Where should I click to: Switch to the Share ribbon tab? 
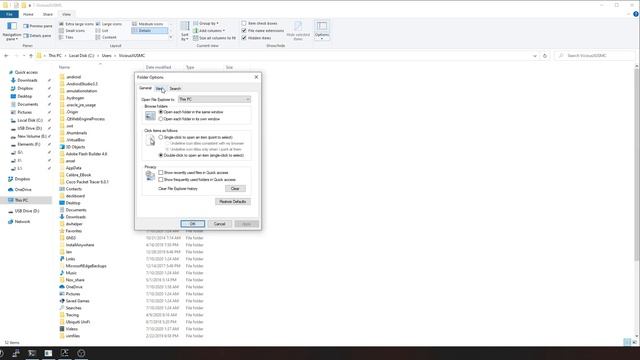[x=48, y=14]
